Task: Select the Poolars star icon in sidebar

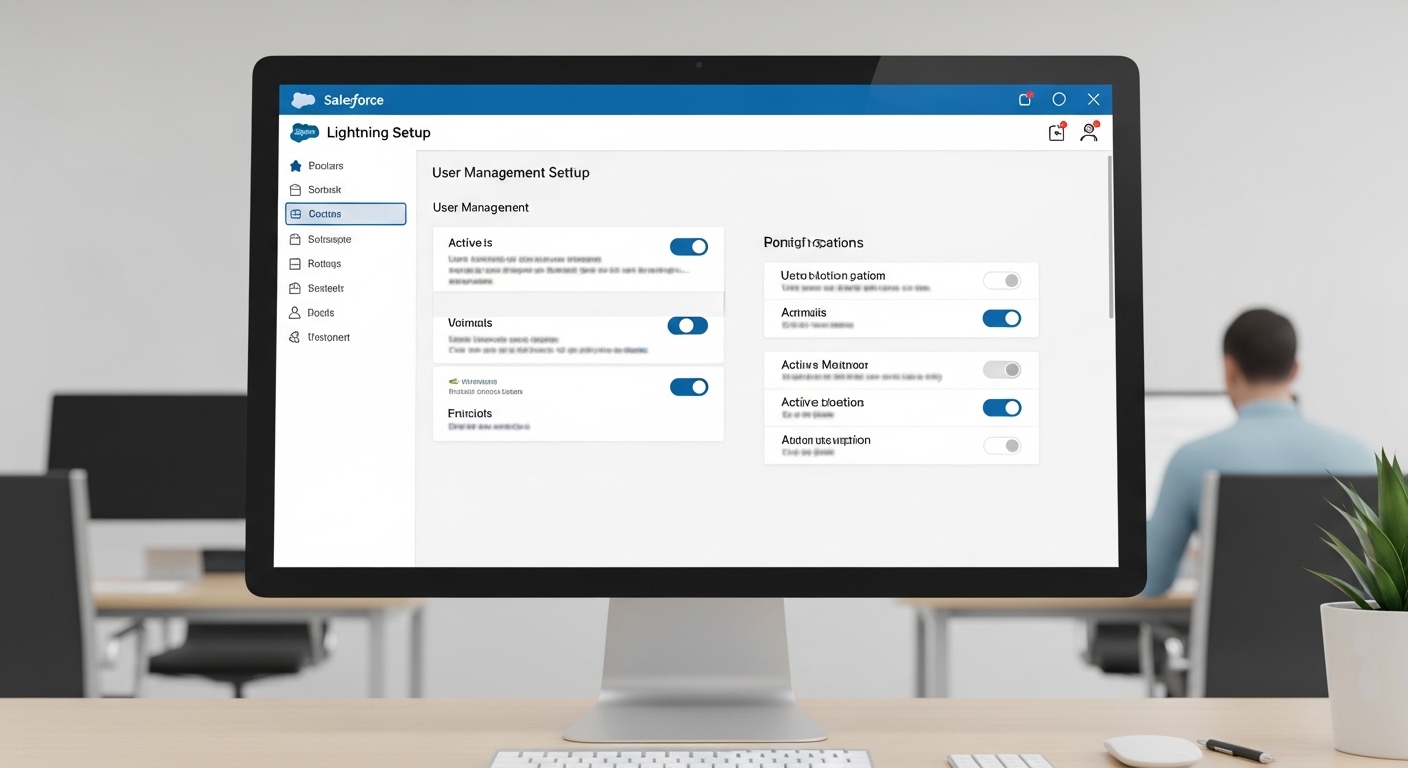Action: (297, 165)
